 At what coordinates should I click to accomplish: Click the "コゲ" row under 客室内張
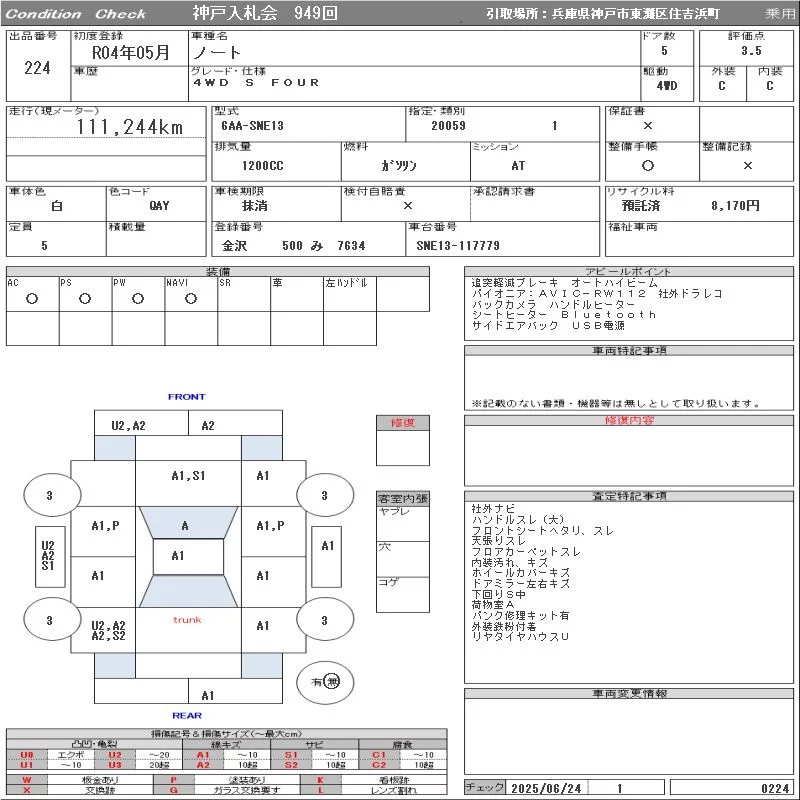click(x=403, y=594)
